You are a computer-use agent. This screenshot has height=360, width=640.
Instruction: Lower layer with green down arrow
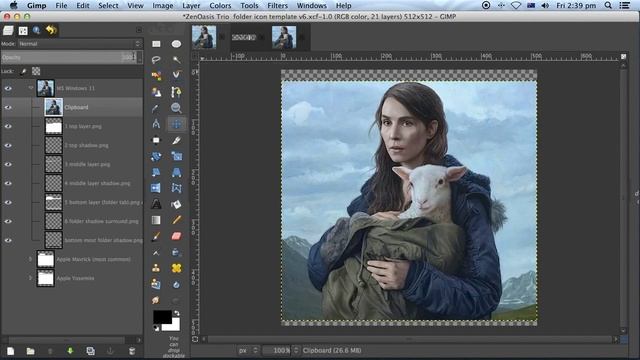pyautogui.click(x=70, y=351)
